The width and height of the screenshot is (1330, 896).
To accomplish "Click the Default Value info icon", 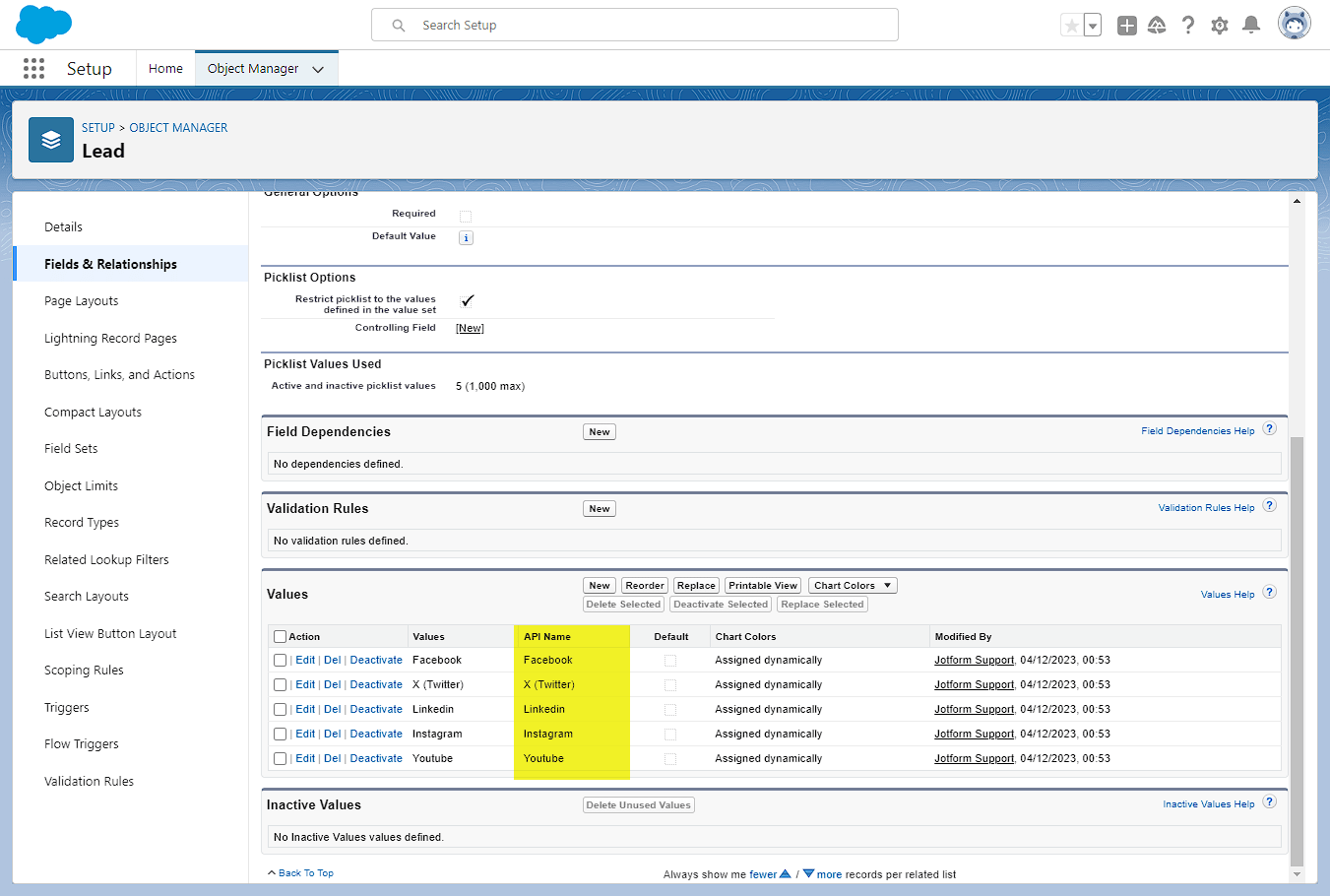I will (x=466, y=238).
